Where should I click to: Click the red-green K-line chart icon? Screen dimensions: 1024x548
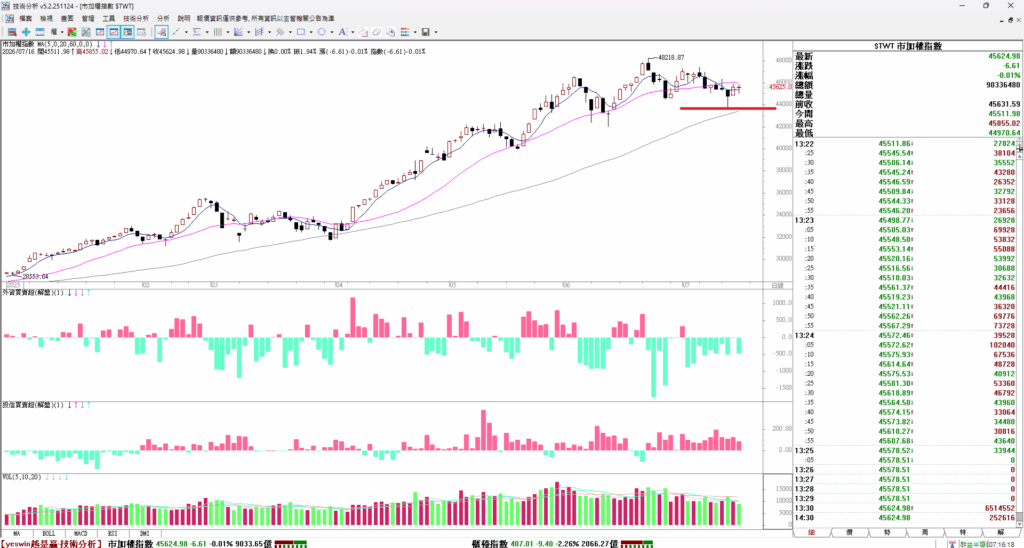click(x=72, y=31)
